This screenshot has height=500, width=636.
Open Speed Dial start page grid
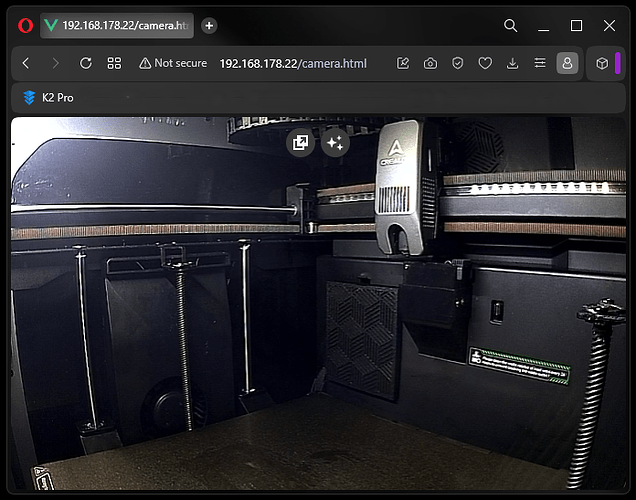pos(114,63)
